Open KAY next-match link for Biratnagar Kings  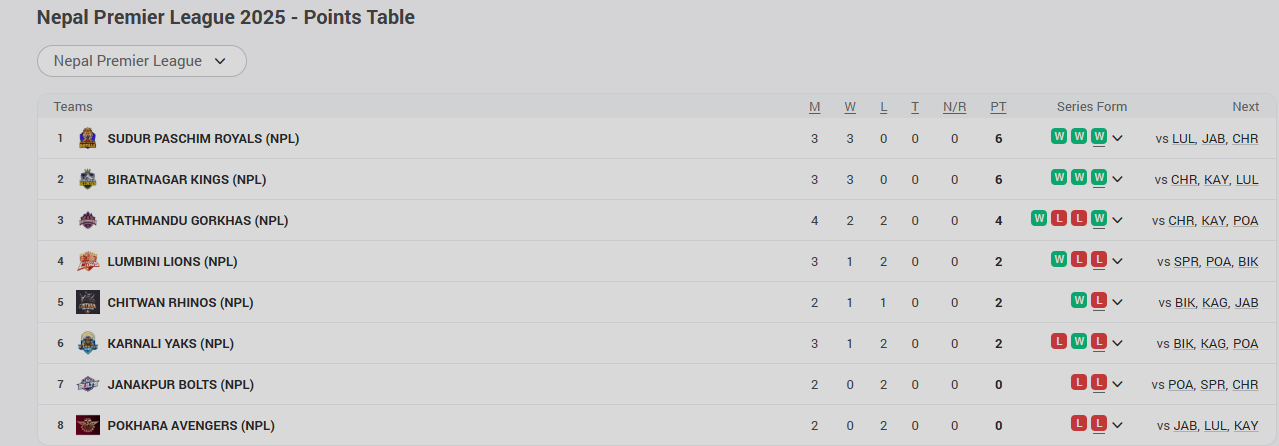(x=1214, y=180)
